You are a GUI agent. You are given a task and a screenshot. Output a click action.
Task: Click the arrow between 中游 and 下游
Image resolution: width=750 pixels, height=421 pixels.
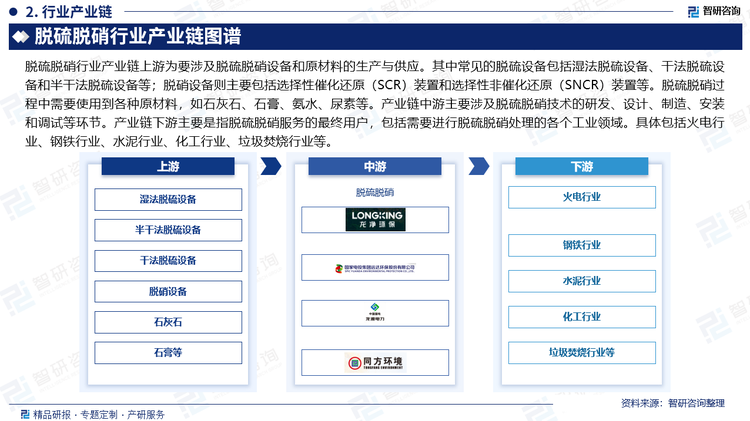(478, 166)
